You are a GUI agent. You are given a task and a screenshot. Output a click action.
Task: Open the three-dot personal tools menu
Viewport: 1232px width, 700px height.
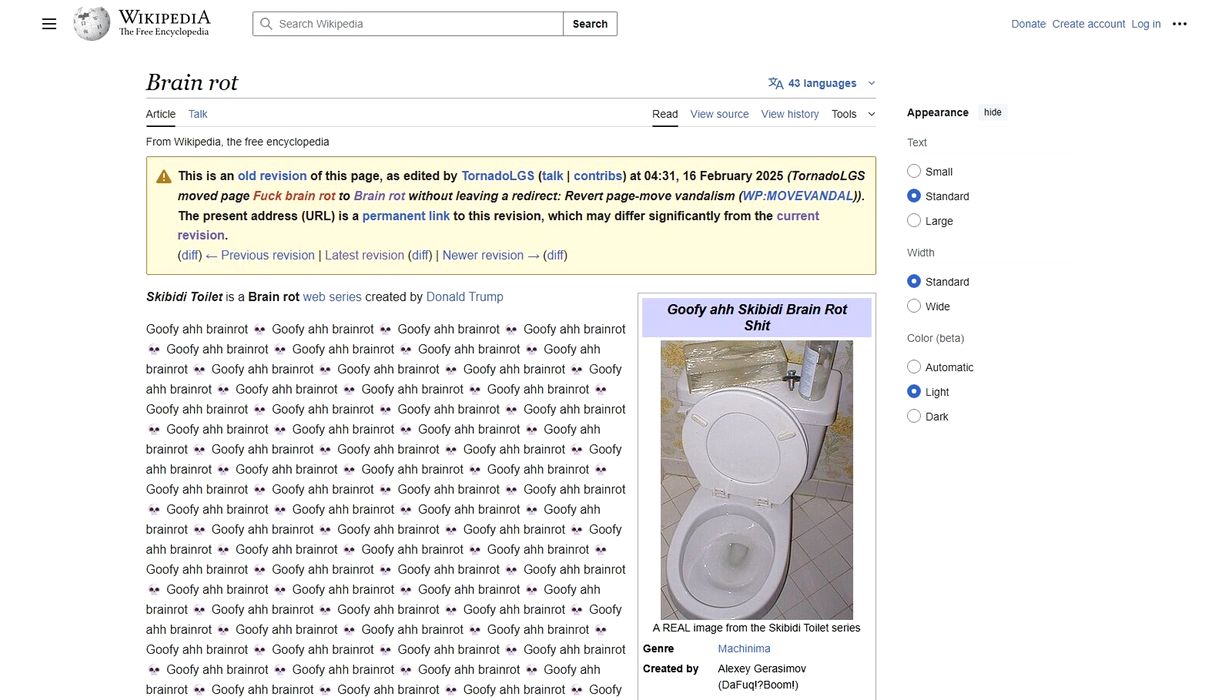coord(1179,24)
